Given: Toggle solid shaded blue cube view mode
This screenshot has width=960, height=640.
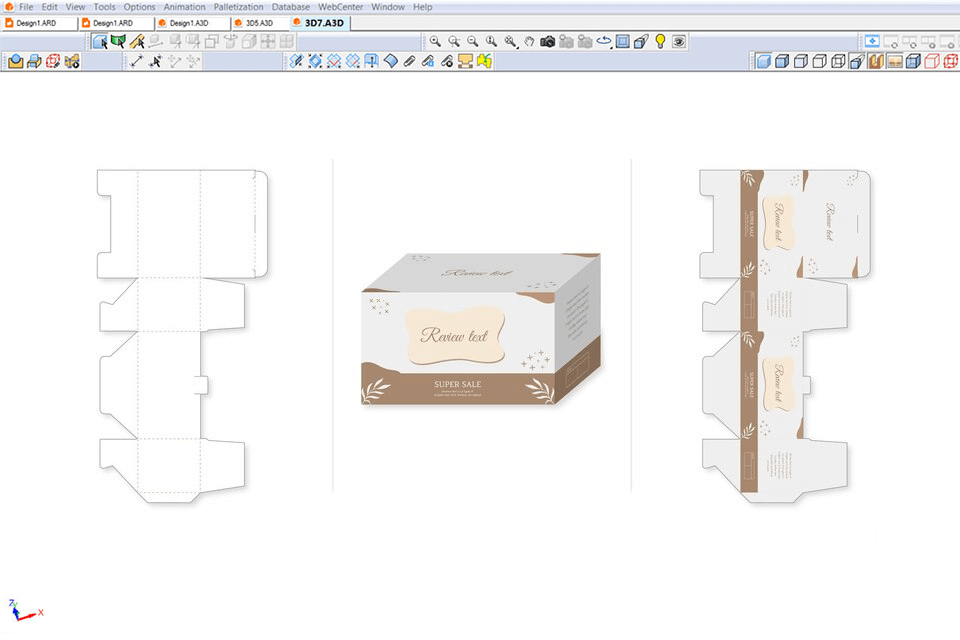Looking at the screenshot, I should (763, 61).
